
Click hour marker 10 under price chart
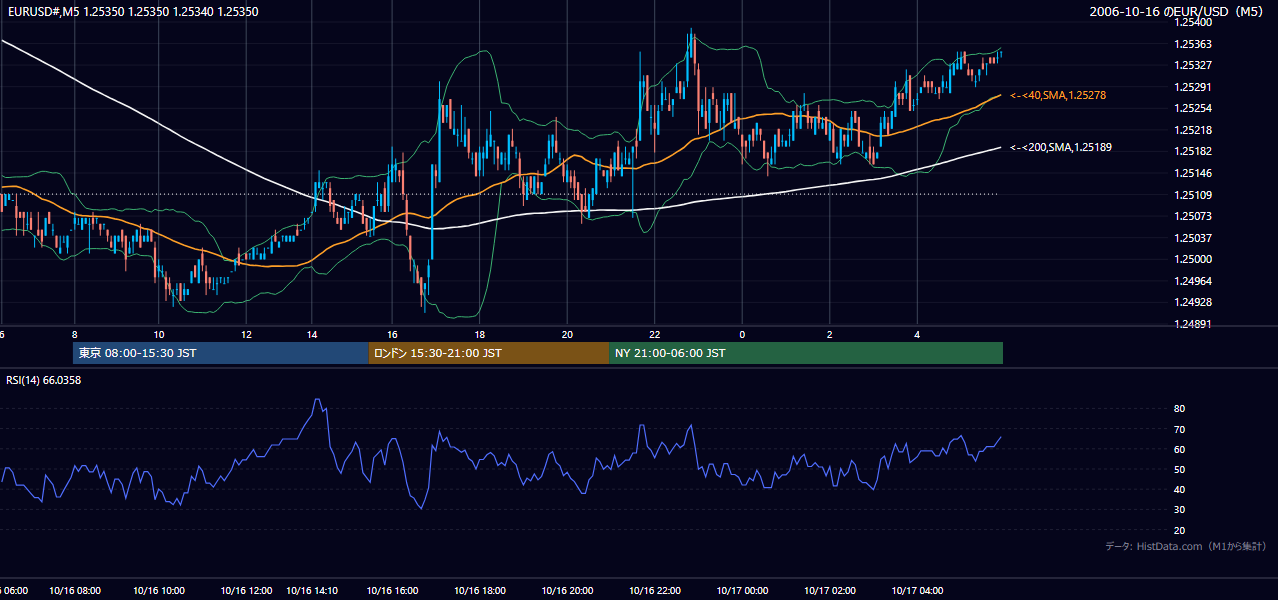pos(159,335)
